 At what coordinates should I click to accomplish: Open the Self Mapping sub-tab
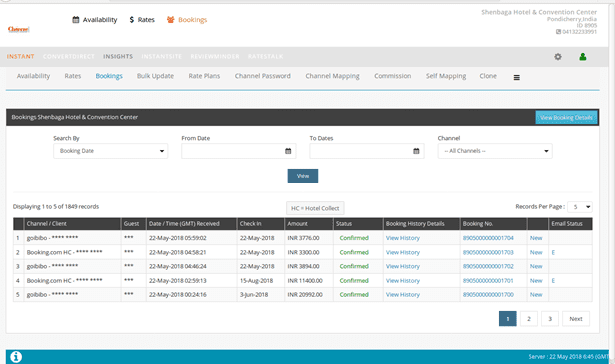(x=446, y=76)
